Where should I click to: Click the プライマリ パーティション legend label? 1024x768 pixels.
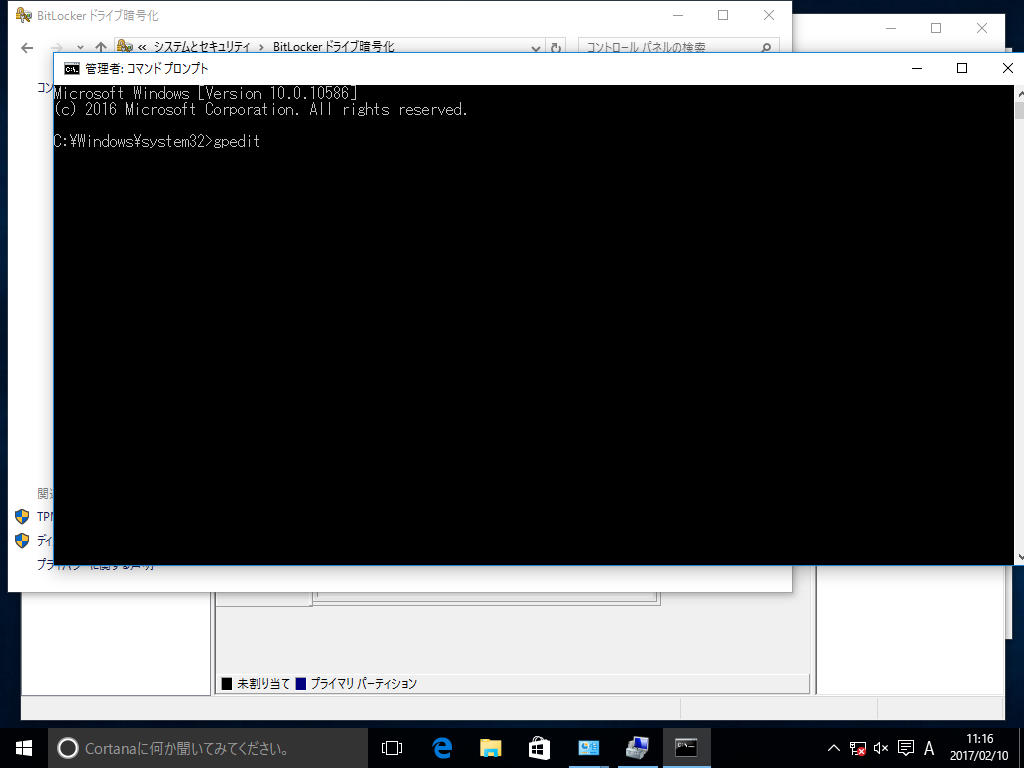click(x=363, y=684)
